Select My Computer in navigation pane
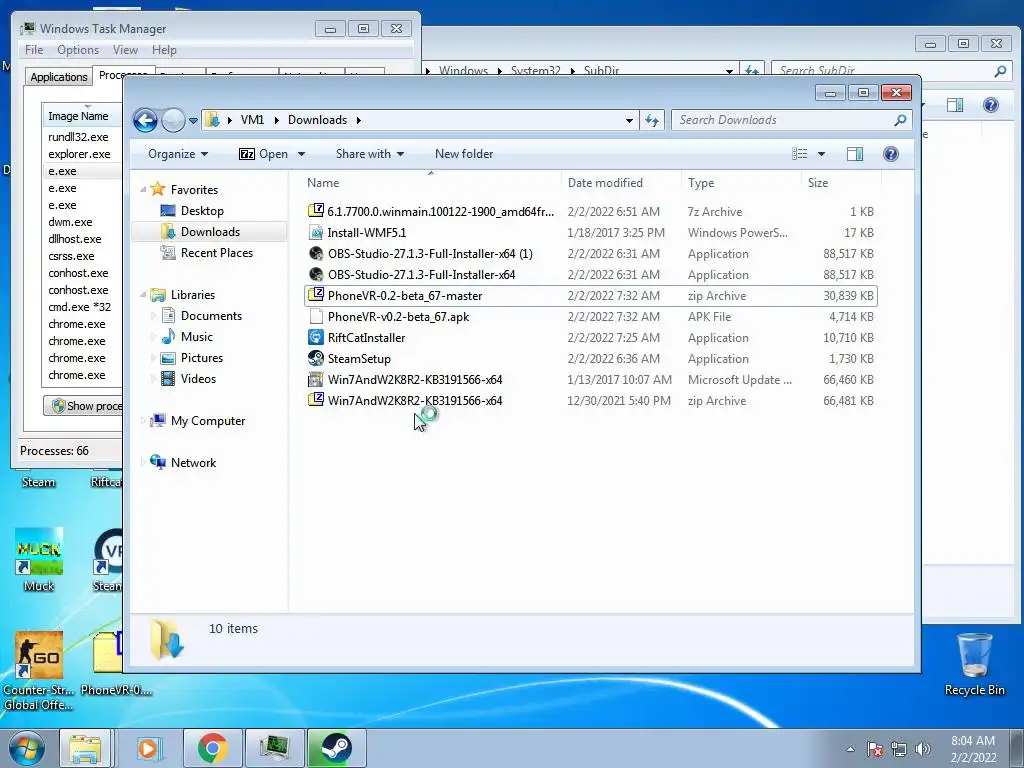Viewport: 1024px width, 768px height. tap(207, 421)
